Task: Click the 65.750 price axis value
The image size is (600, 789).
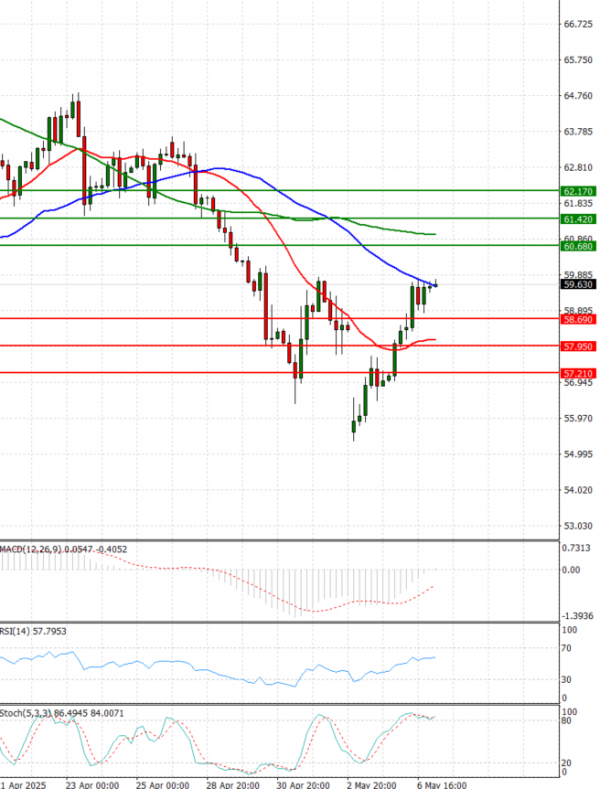Action: (578, 60)
